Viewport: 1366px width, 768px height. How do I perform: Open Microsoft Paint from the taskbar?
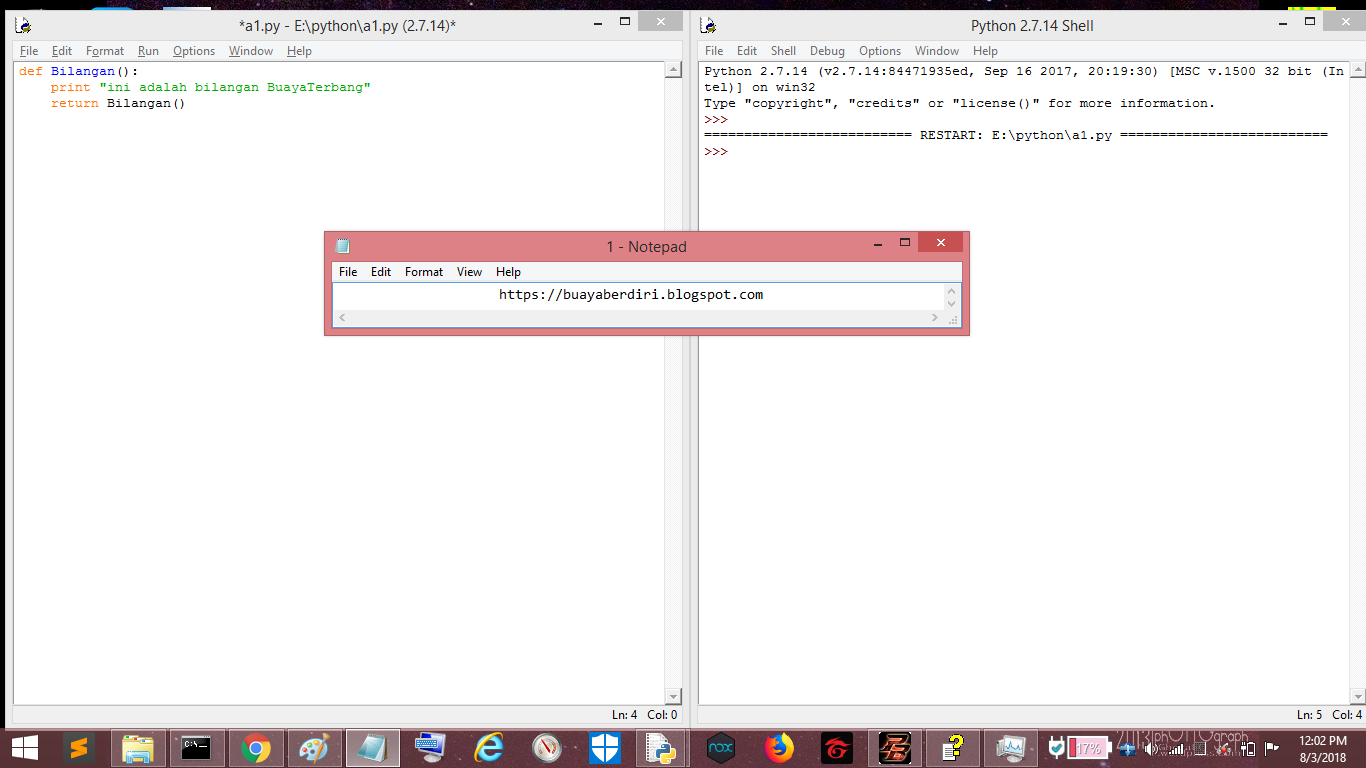[x=314, y=747]
